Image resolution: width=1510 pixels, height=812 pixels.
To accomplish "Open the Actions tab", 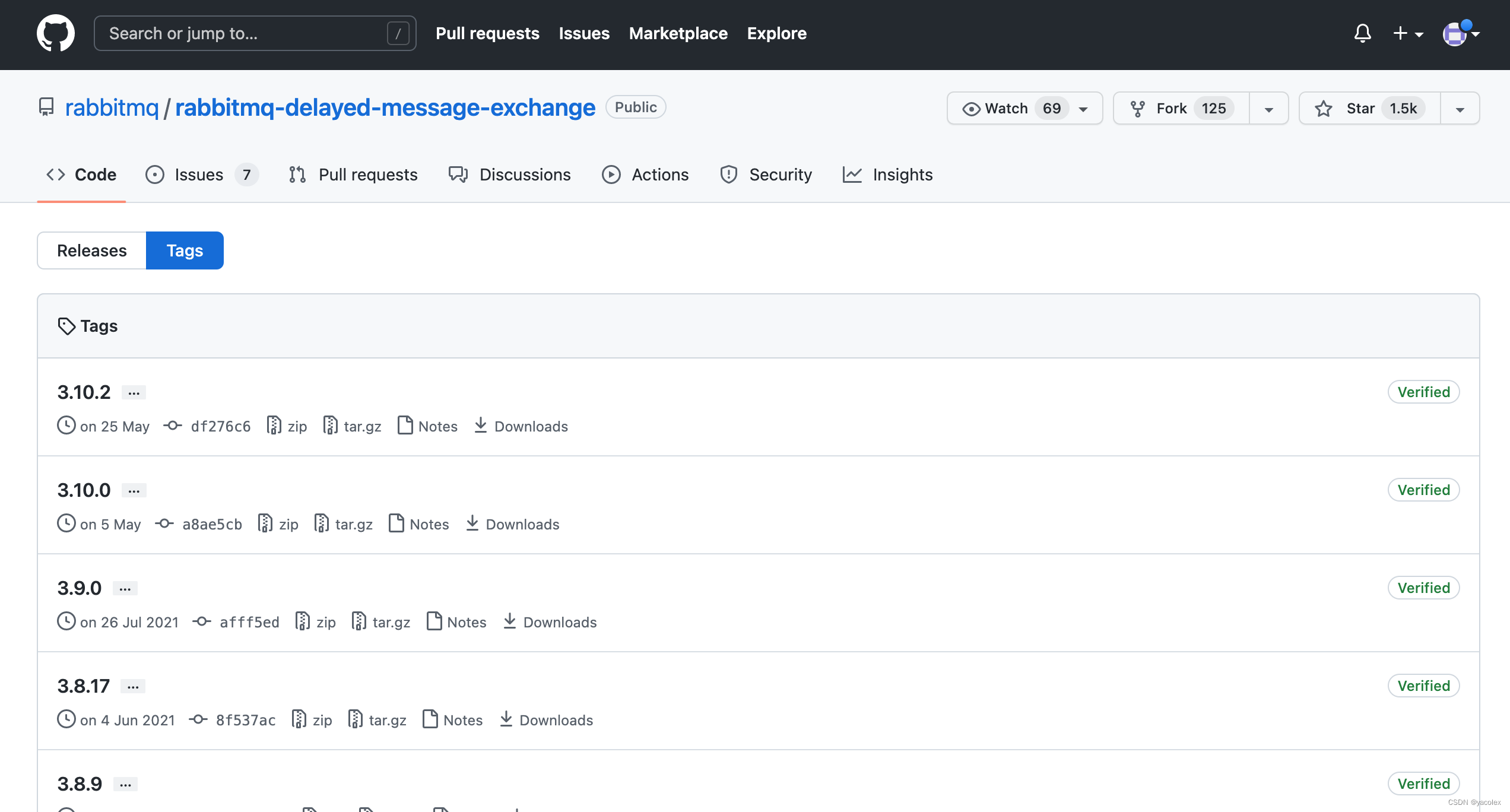I will 645,175.
